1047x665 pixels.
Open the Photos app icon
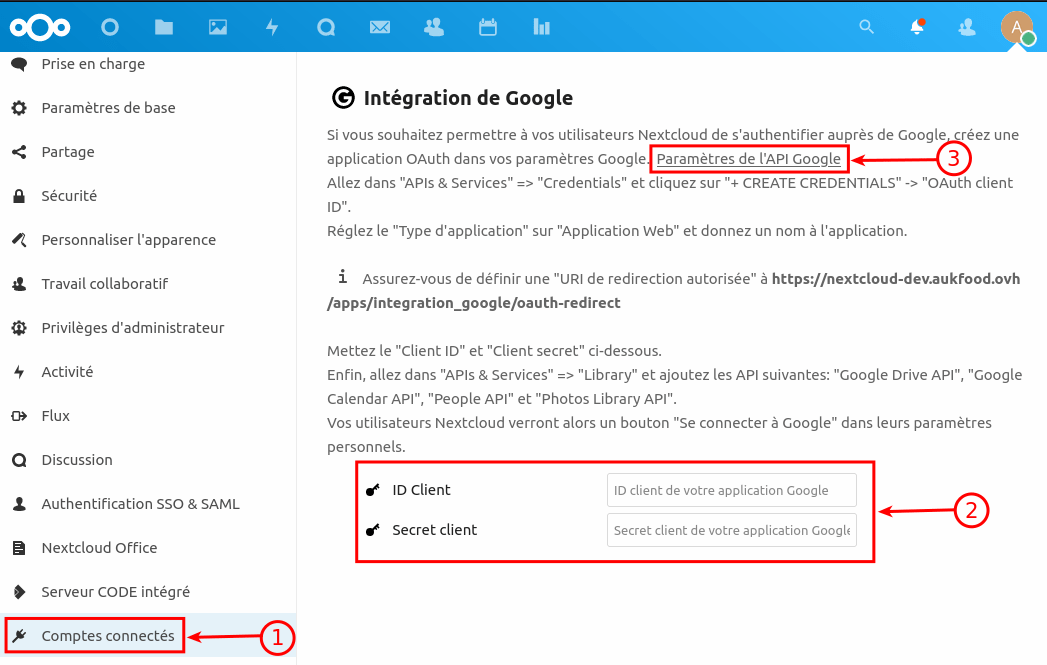click(218, 27)
